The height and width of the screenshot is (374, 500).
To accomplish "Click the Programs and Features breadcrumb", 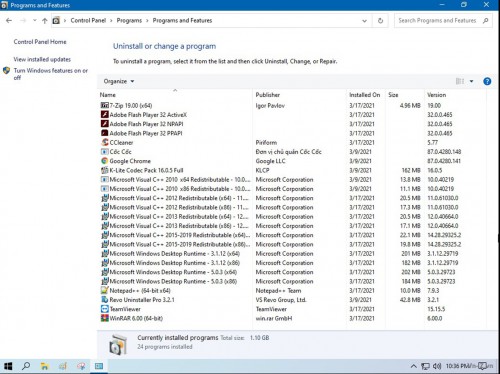I will [182, 21].
